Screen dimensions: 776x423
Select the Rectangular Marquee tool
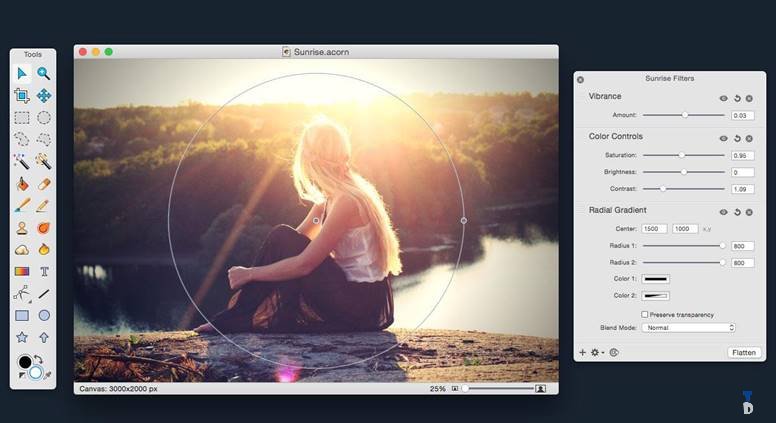tap(22, 118)
